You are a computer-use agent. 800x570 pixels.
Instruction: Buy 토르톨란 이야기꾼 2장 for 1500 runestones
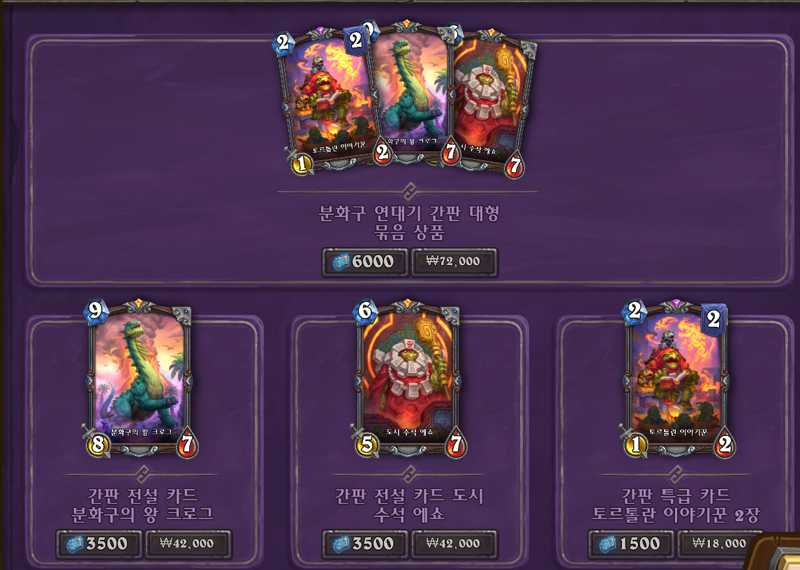(x=631, y=544)
